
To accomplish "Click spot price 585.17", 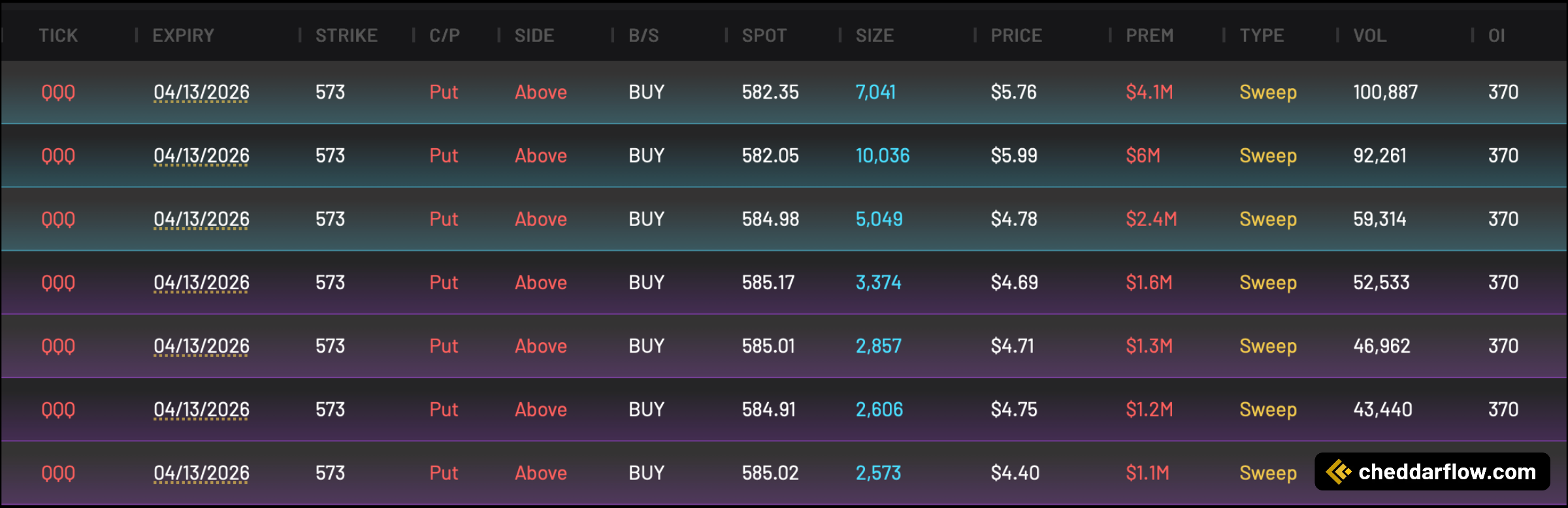I will (x=768, y=282).
